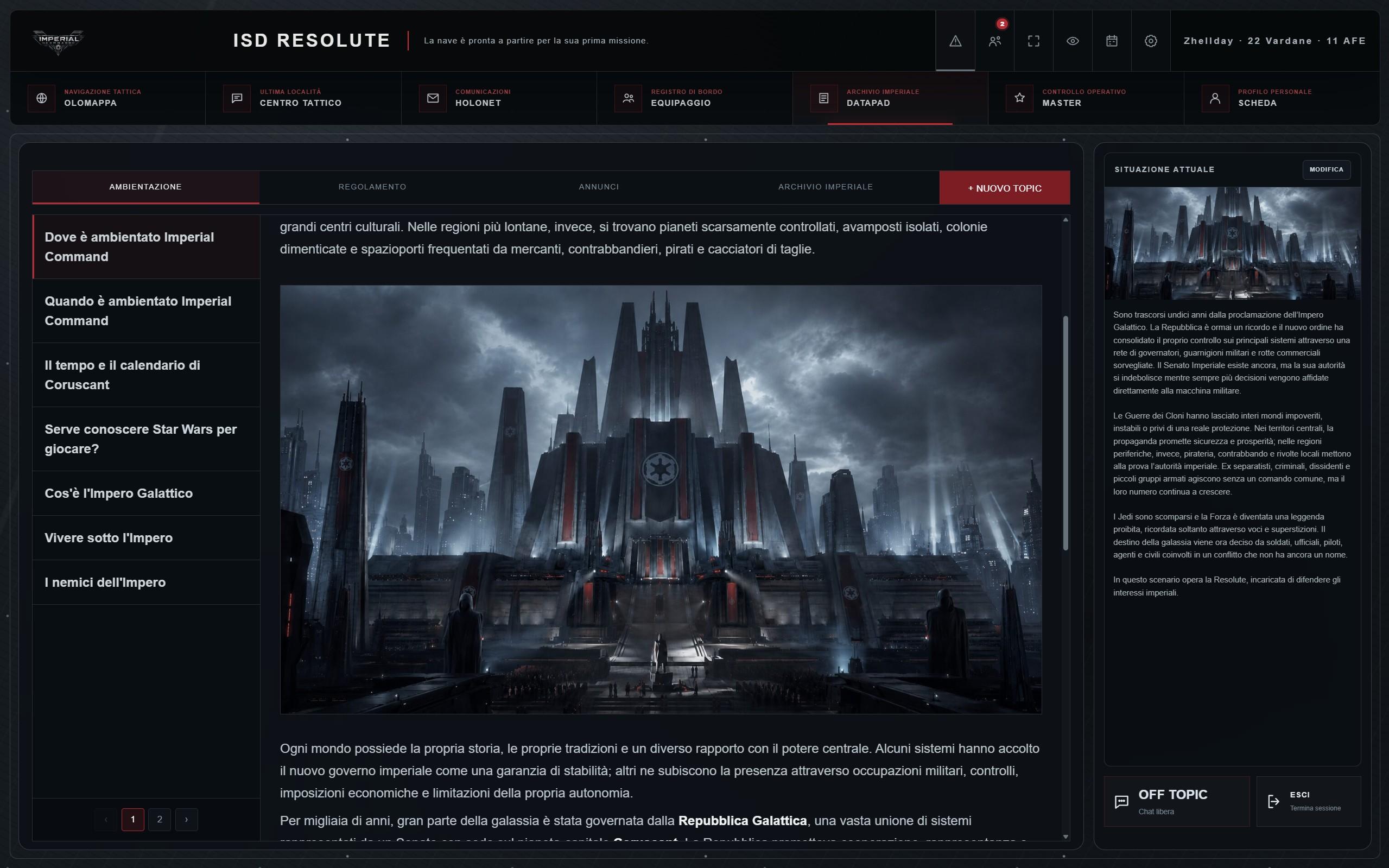Toggle the eye visibility icon in header
Viewport: 1389px width, 868px height.
(x=1073, y=41)
